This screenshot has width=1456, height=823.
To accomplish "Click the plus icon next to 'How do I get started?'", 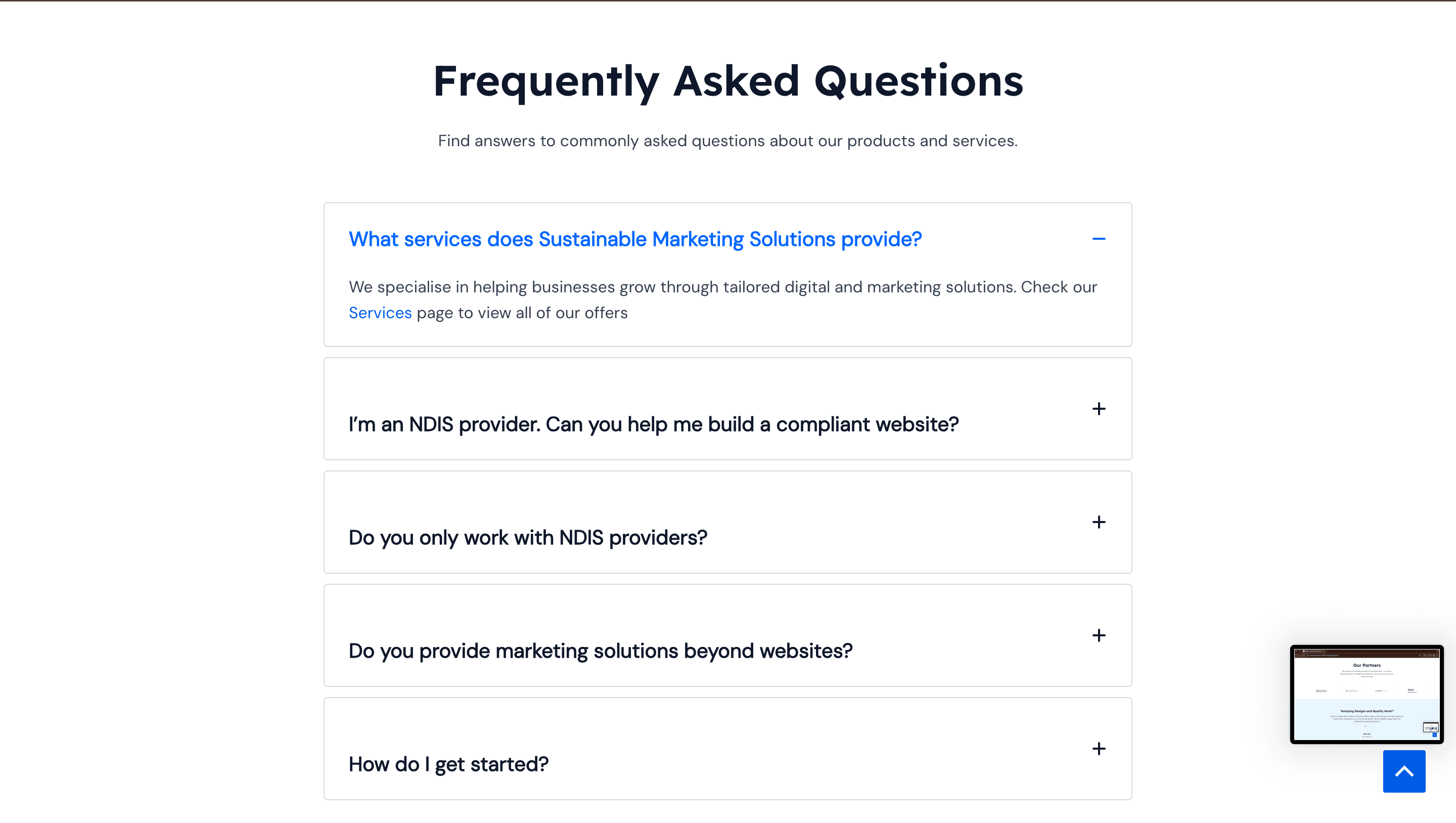I will point(1098,749).
